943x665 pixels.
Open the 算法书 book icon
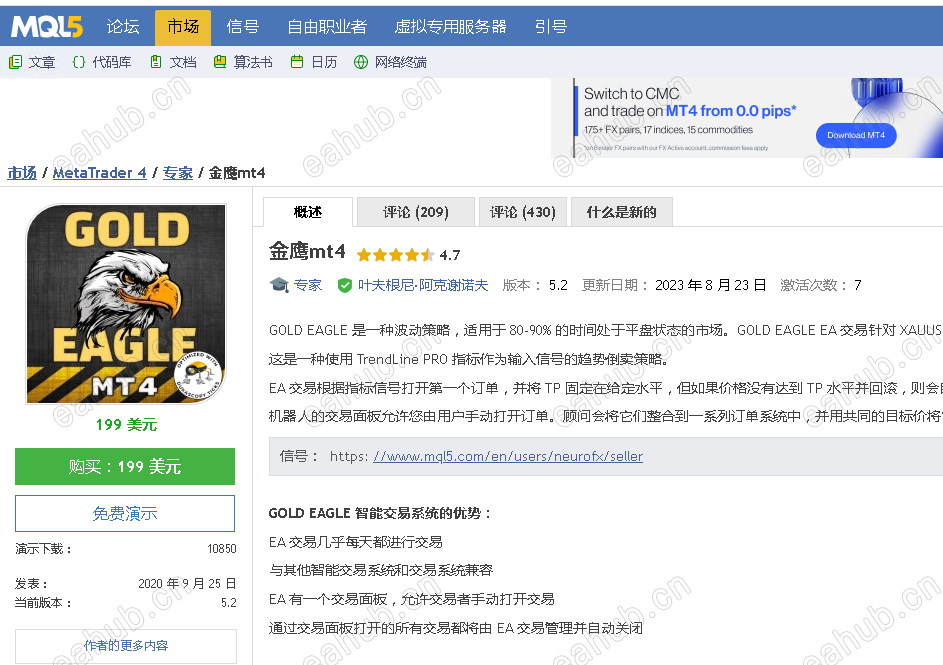[x=220, y=62]
